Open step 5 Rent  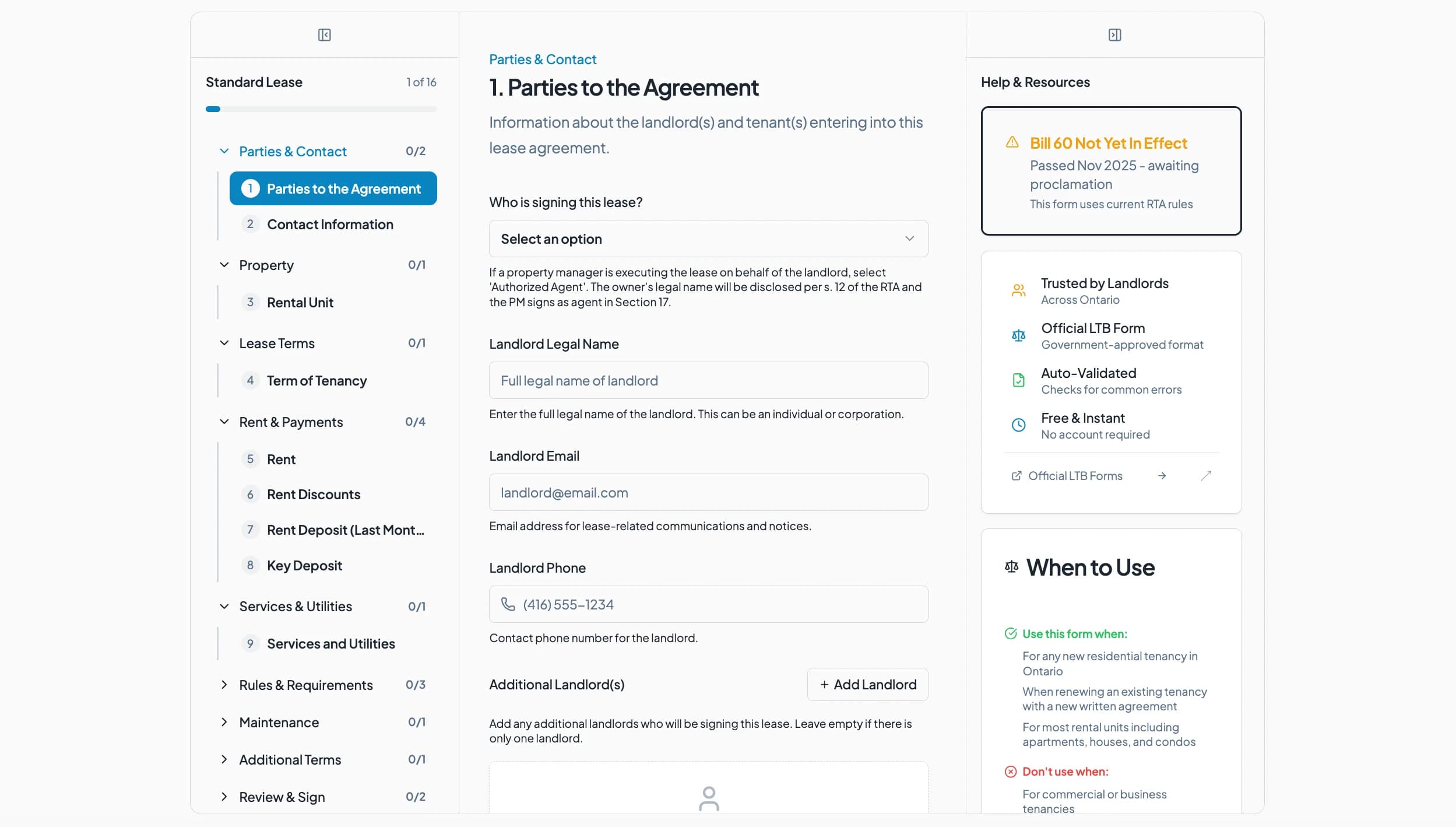[333, 459]
